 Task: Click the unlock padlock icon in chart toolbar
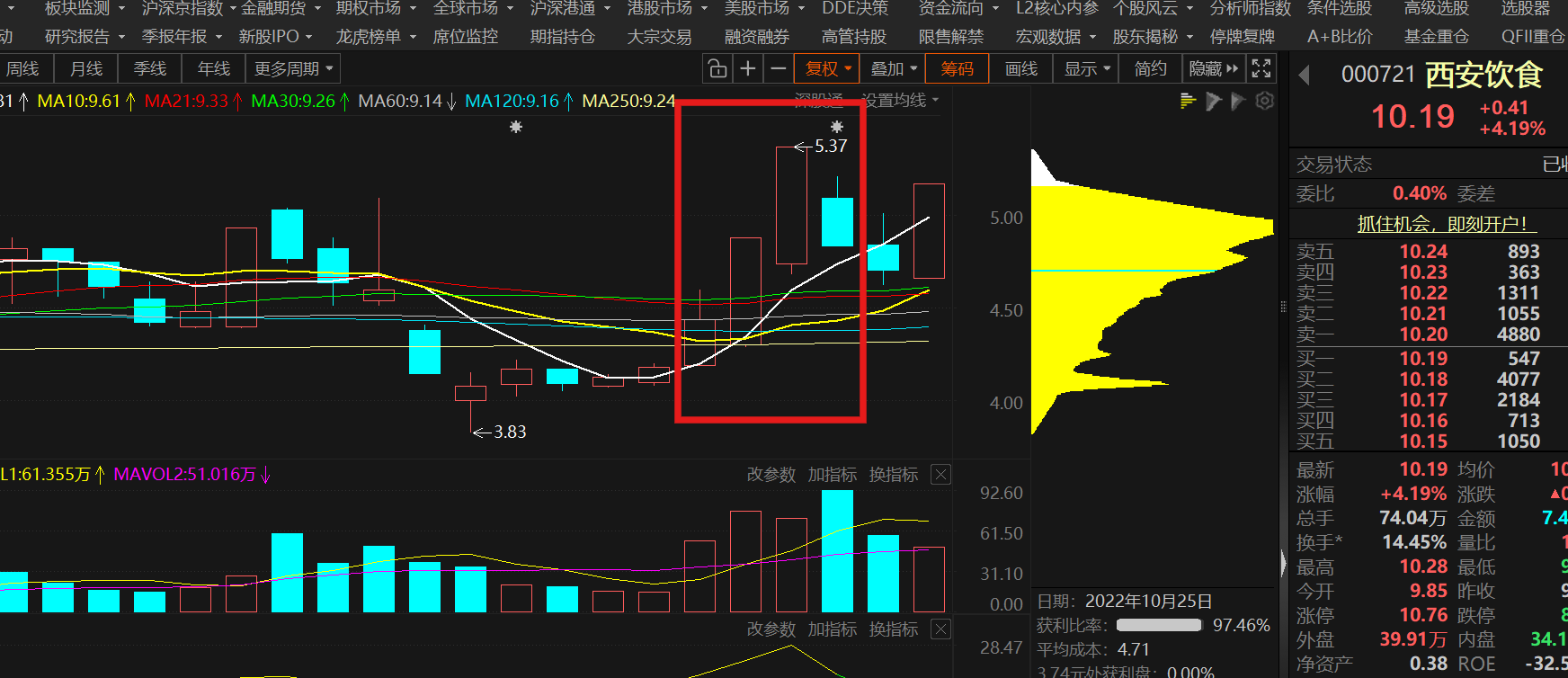717,68
